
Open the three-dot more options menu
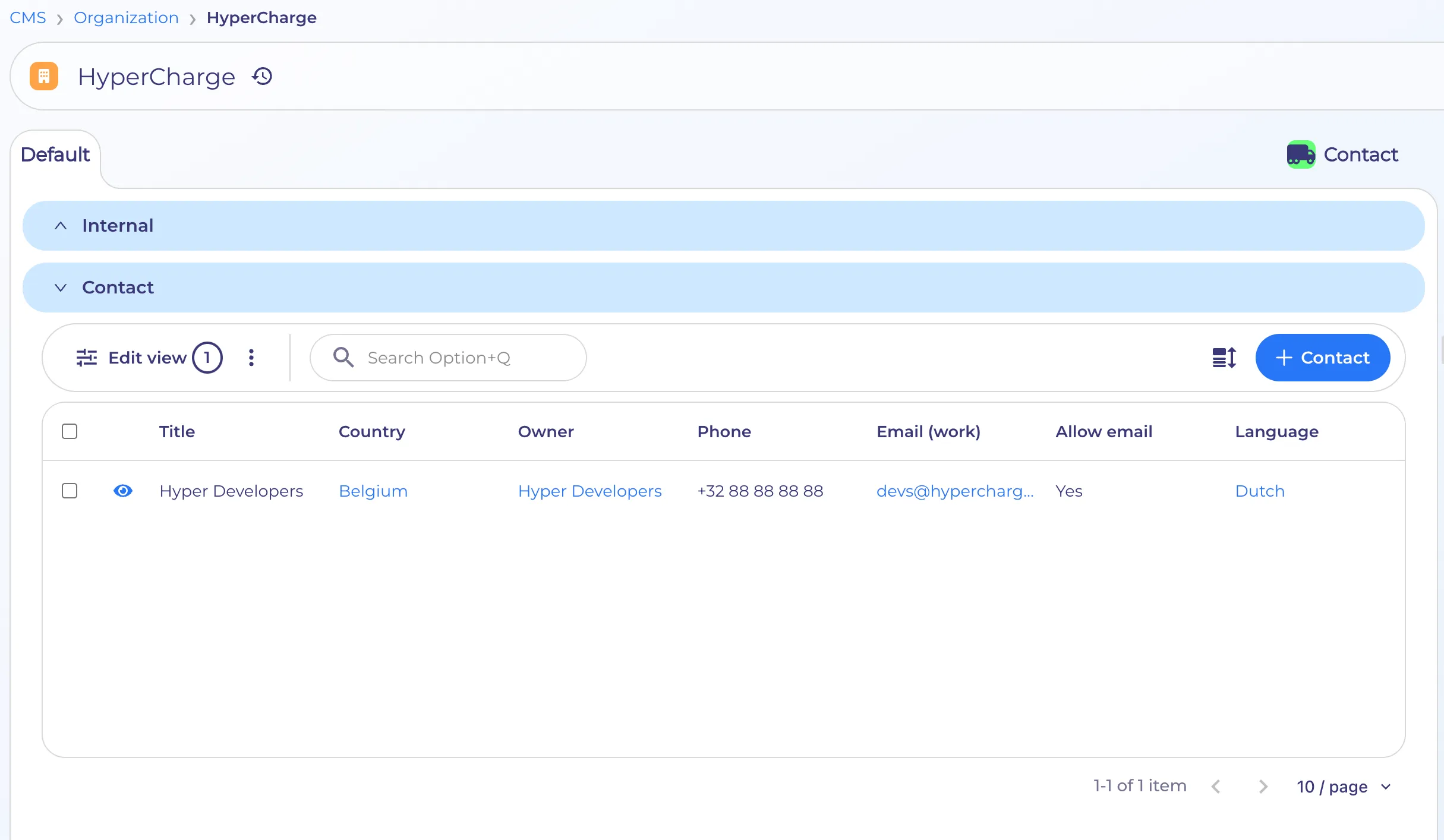[251, 358]
